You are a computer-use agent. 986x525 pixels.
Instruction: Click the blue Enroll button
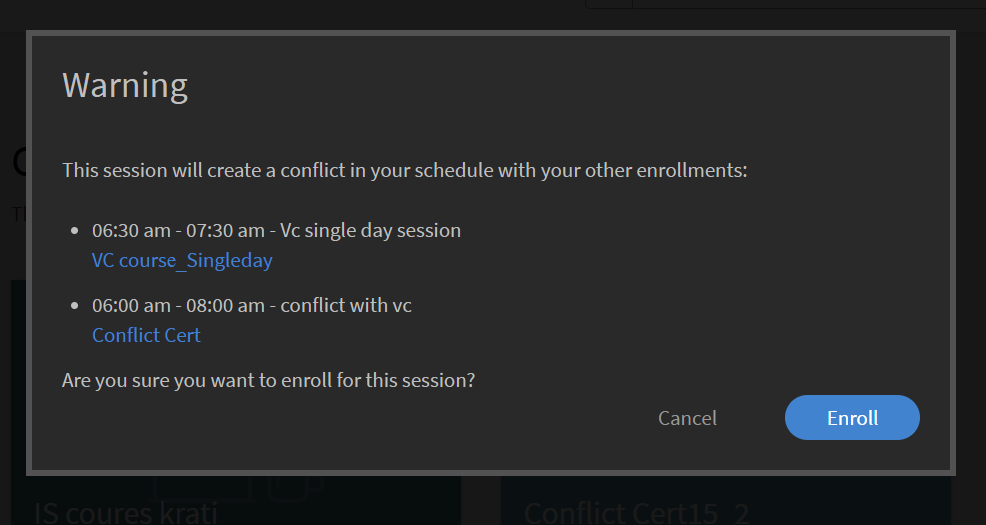click(852, 418)
